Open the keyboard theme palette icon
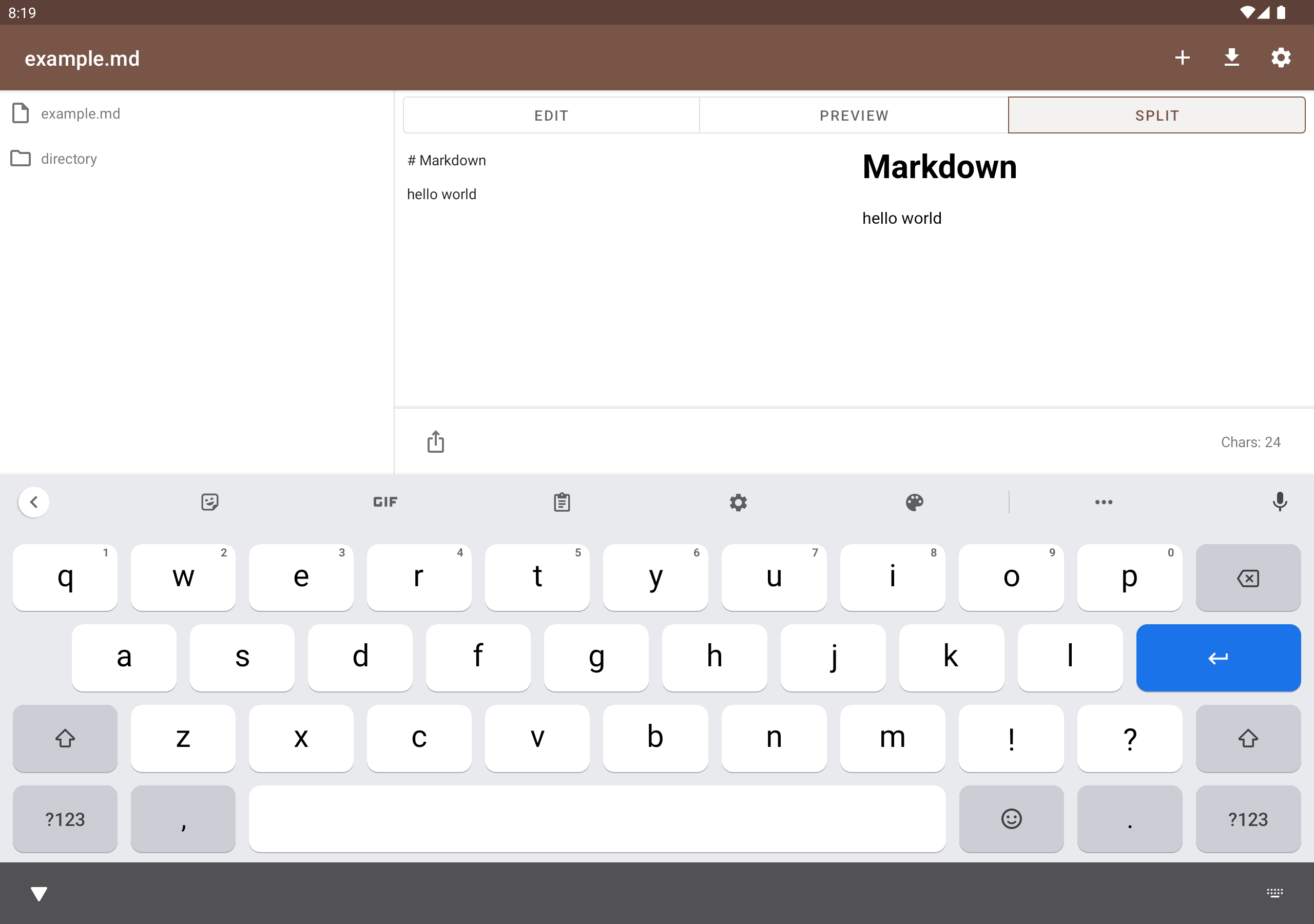Image resolution: width=1314 pixels, height=924 pixels. tap(914, 502)
